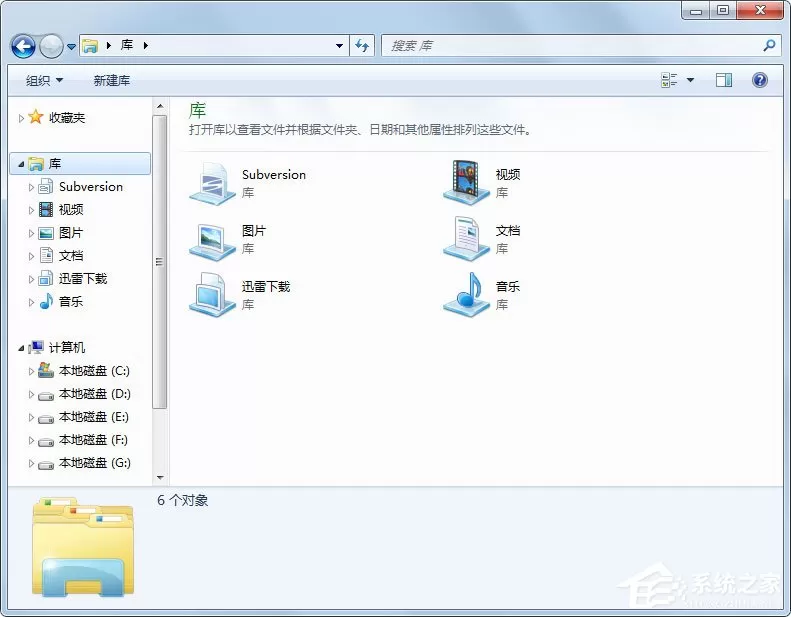
Task: Collapse the 计算机 tree node
Action: (x=21, y=348)
